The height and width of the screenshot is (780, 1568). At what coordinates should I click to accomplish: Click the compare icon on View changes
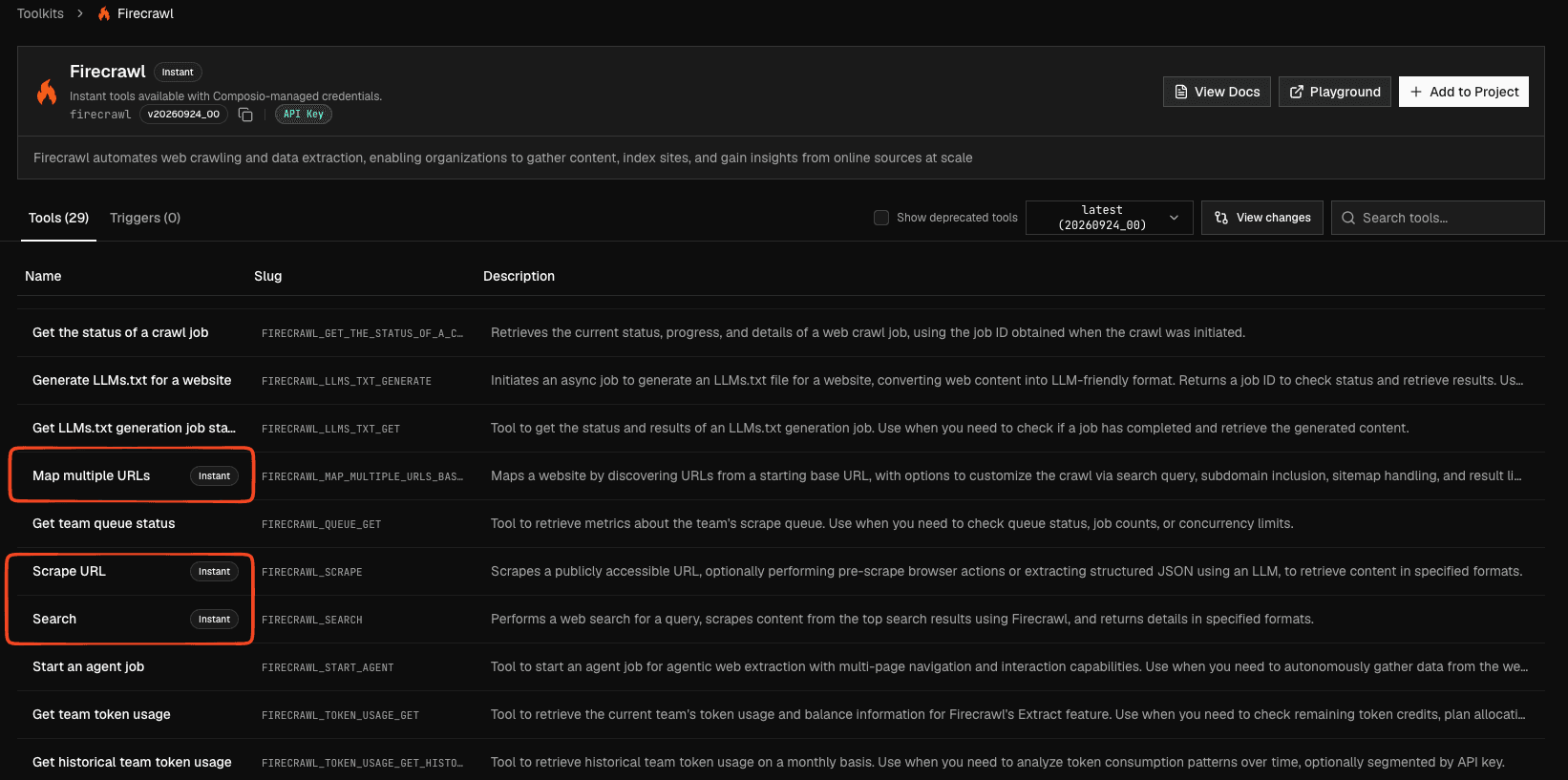tap(1221, 218)
